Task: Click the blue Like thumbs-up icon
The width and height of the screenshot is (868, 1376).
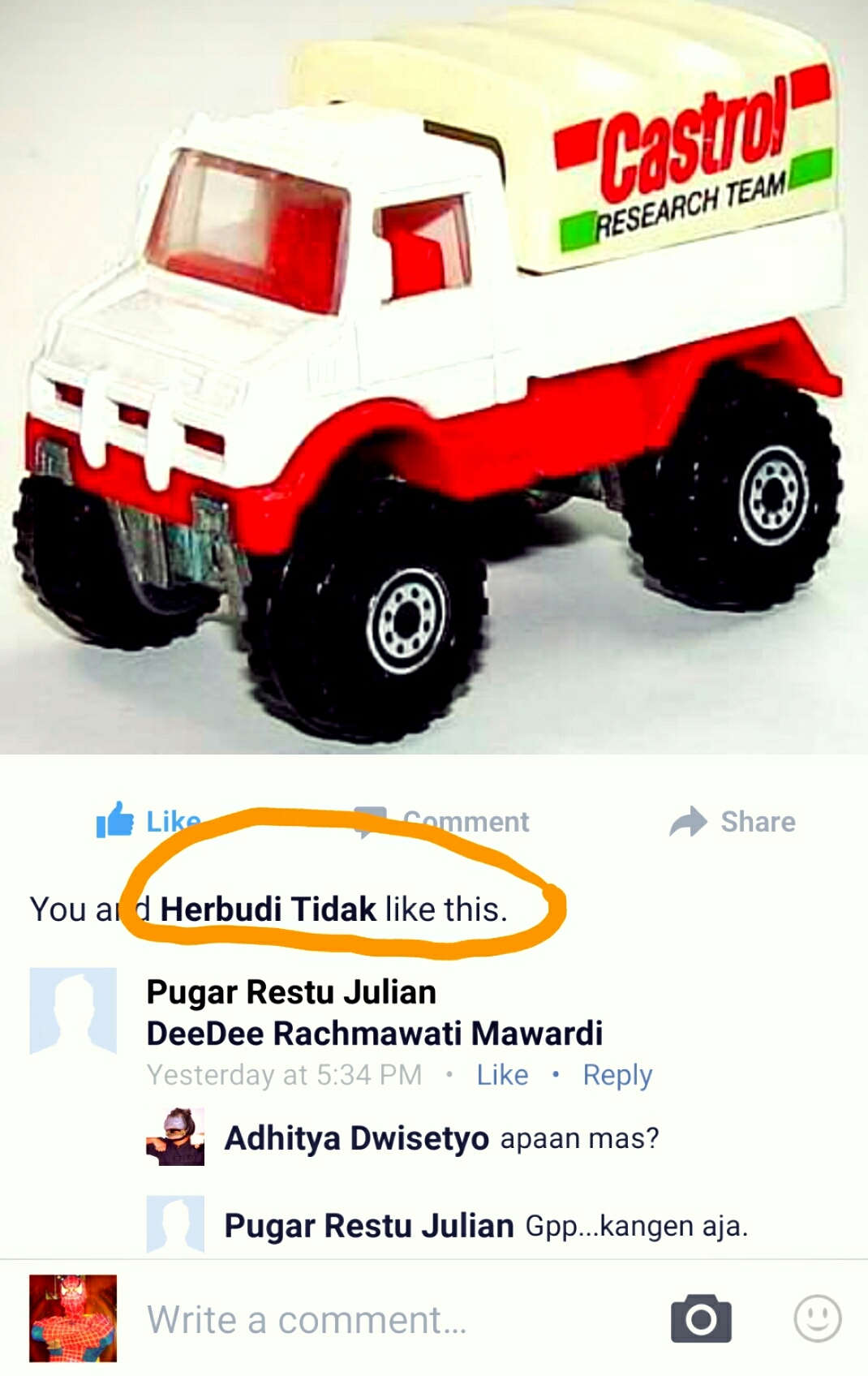Action: 114,819
